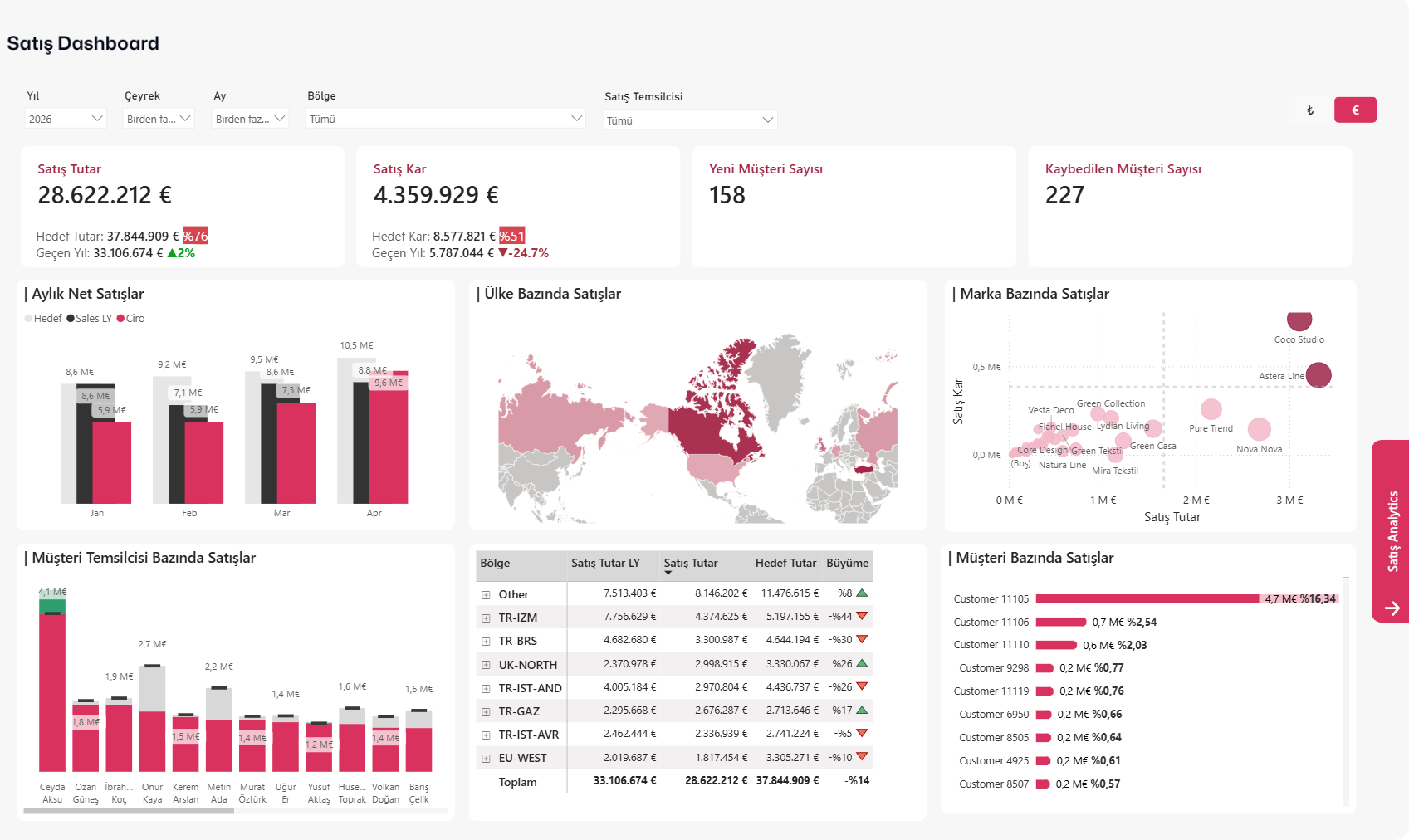Expand the TR-GAZ region row
The height and width of the screenshot is (840, 1409).
[x=486, y=711]
